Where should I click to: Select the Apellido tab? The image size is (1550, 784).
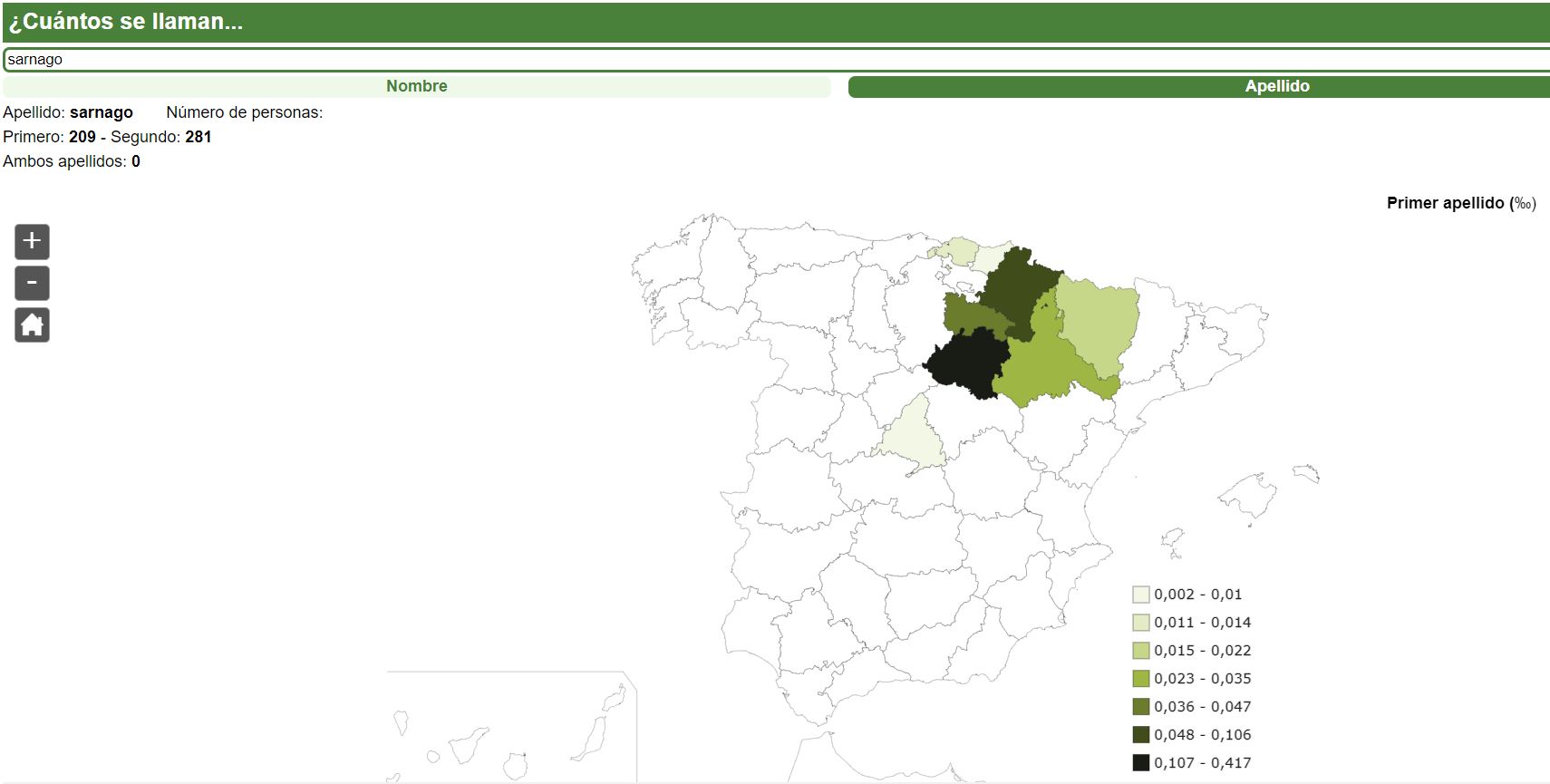click(1198, 86)
